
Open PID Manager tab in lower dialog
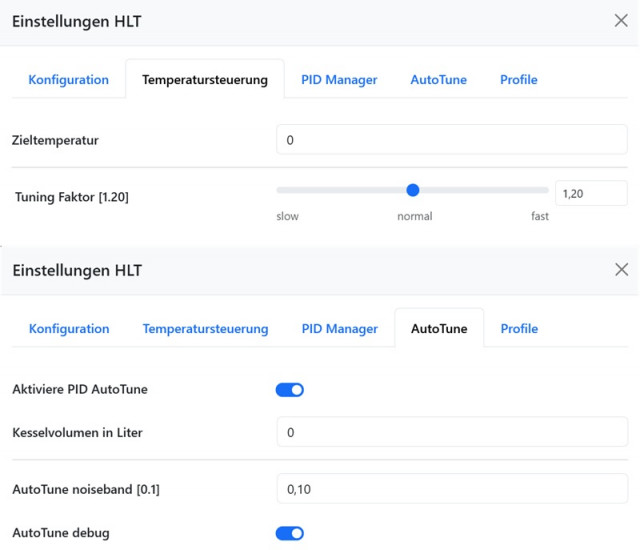[339, 329]
